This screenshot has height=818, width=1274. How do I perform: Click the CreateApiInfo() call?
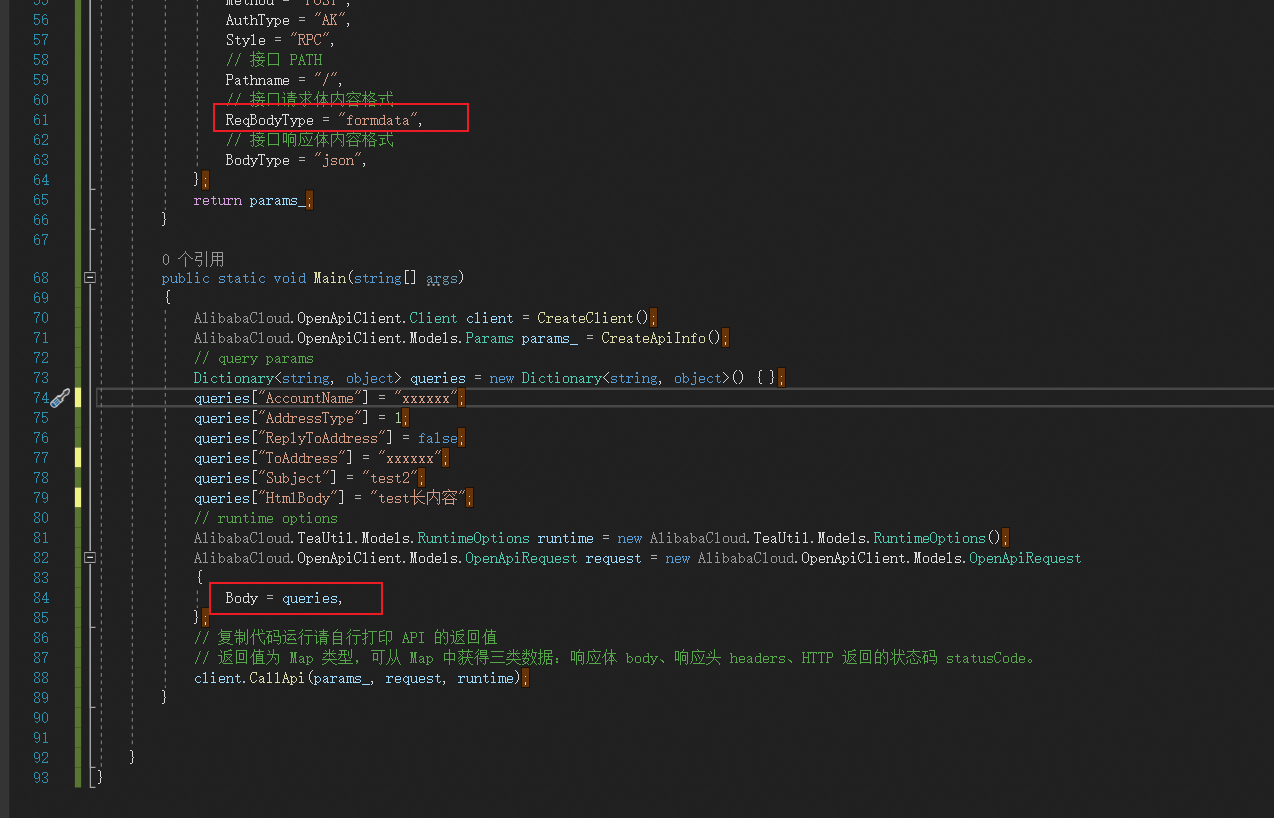(661, 338)
